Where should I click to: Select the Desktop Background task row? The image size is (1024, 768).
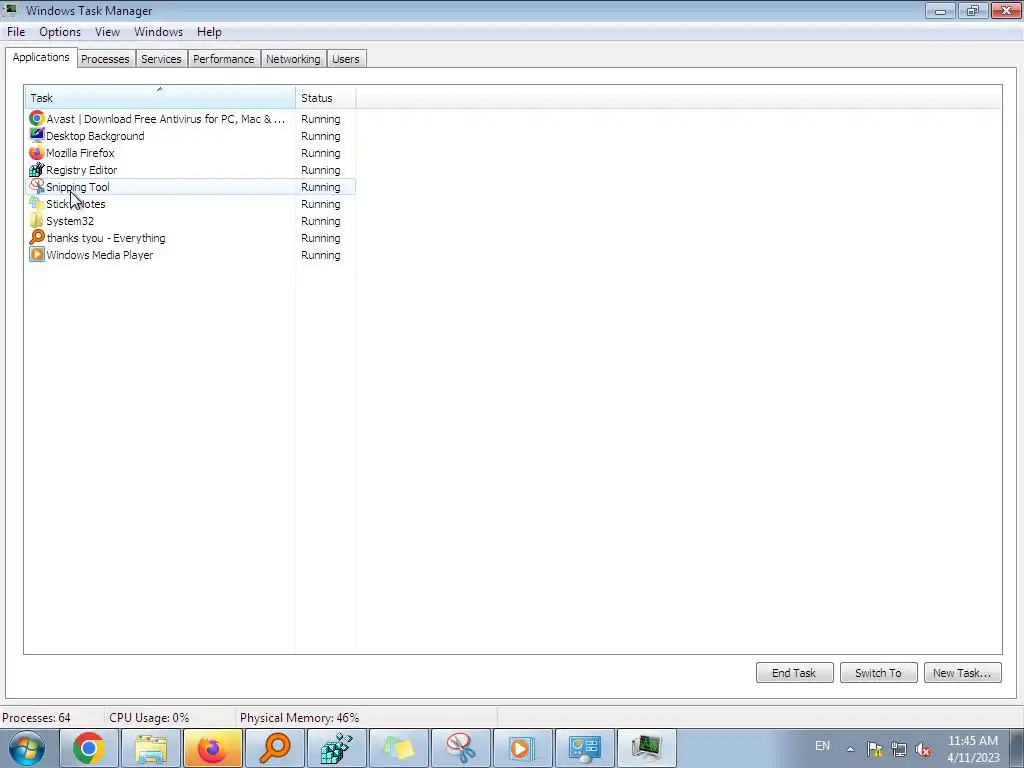190,136
